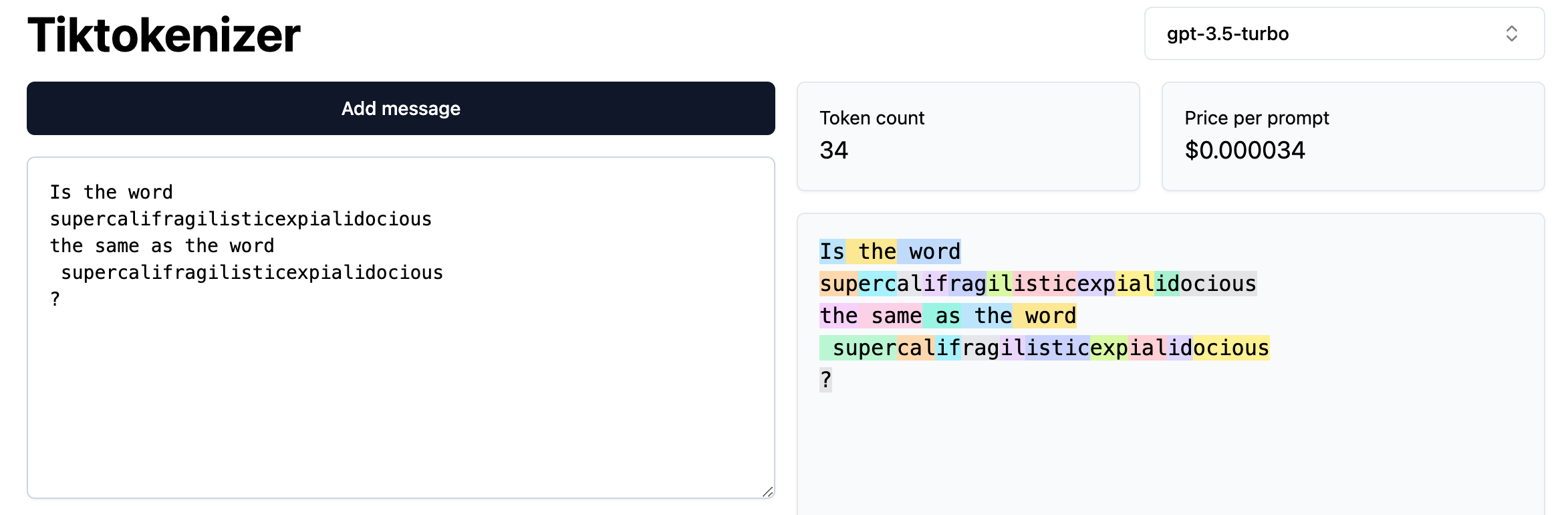Click the yellow 'ocious' token on fourth line
Image resolution: width=1568 pixels, height=515 pixels.
[x=1231, y=348]
